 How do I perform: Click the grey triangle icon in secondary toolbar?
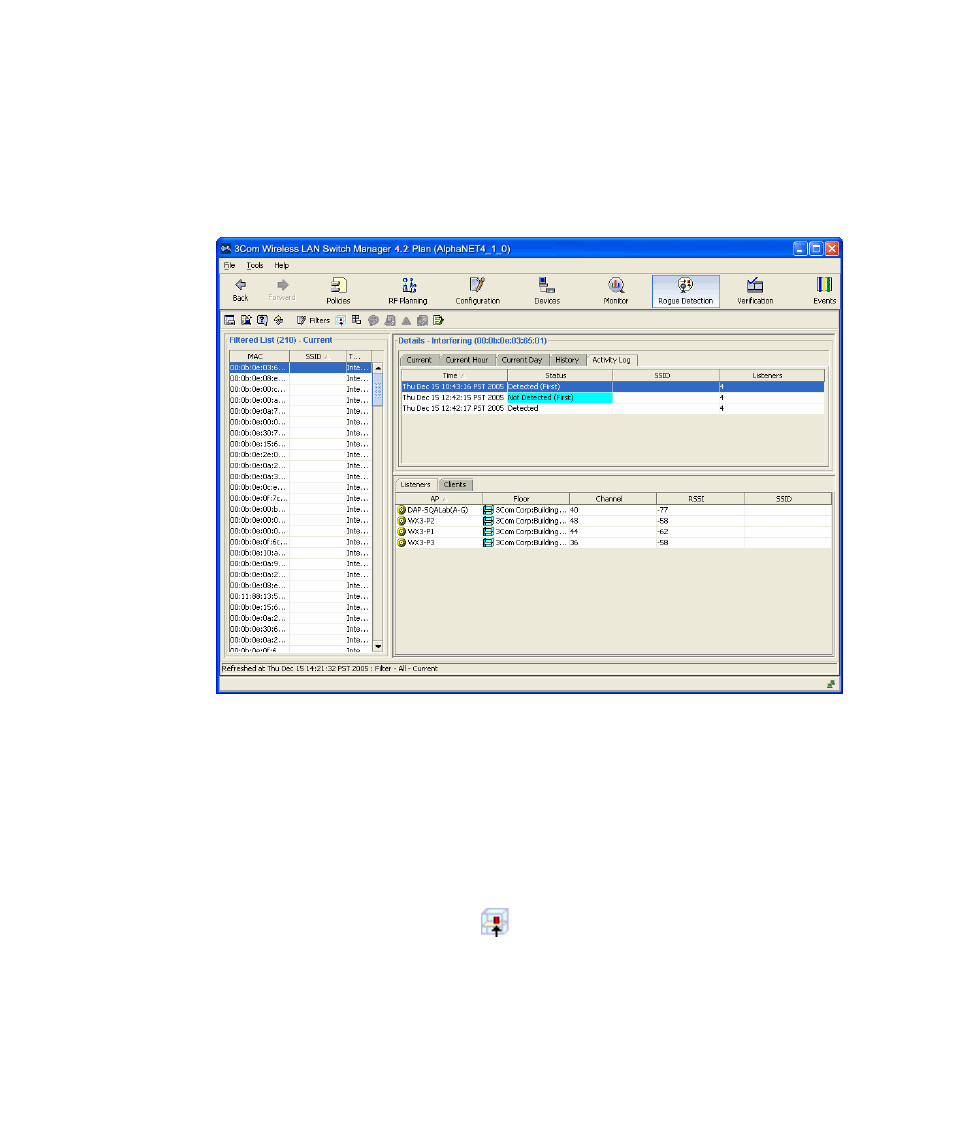(406, 321)
